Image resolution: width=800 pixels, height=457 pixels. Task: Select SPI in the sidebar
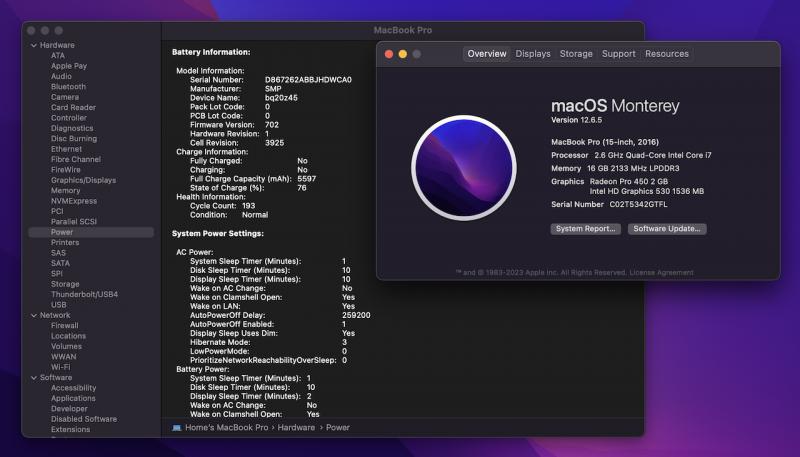(57, 274)
